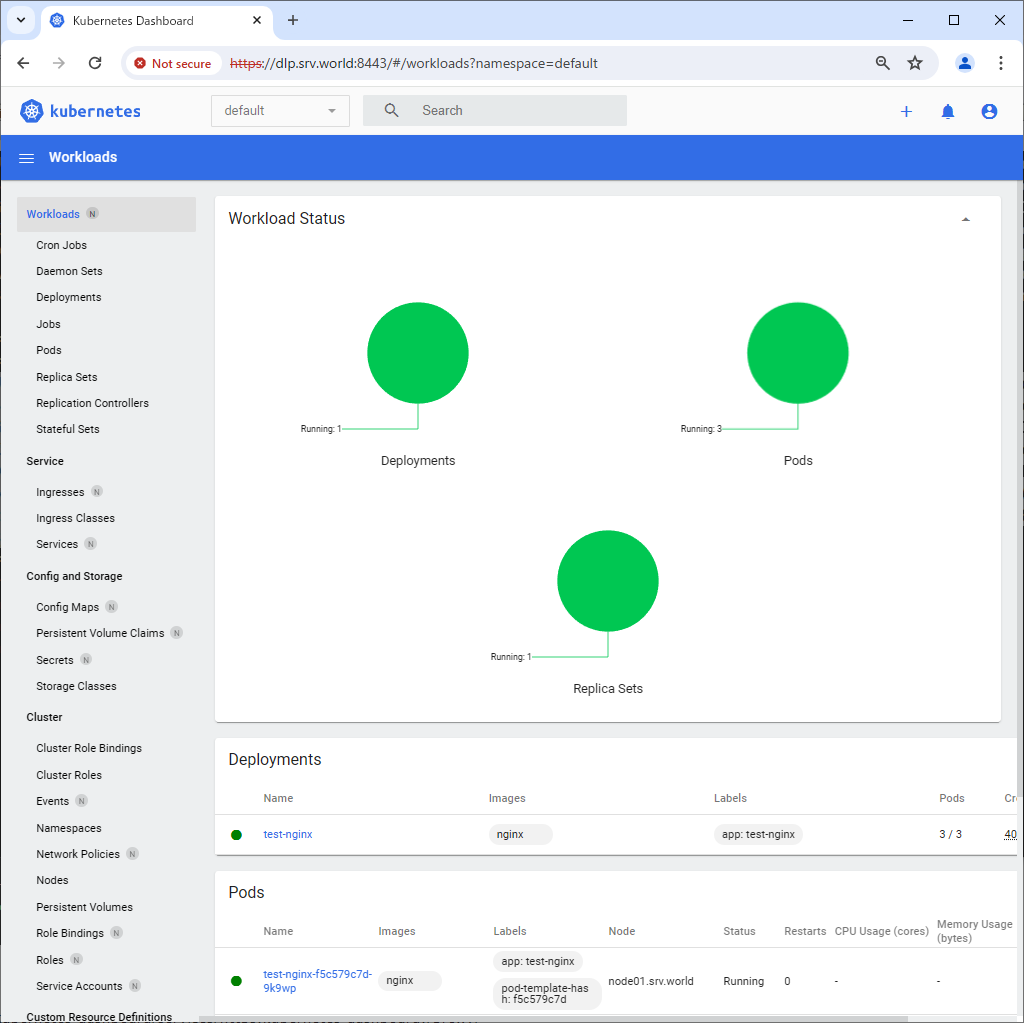Click the Deployments green status circle
The image size is (1024, 1023).
tap(418, 353)
